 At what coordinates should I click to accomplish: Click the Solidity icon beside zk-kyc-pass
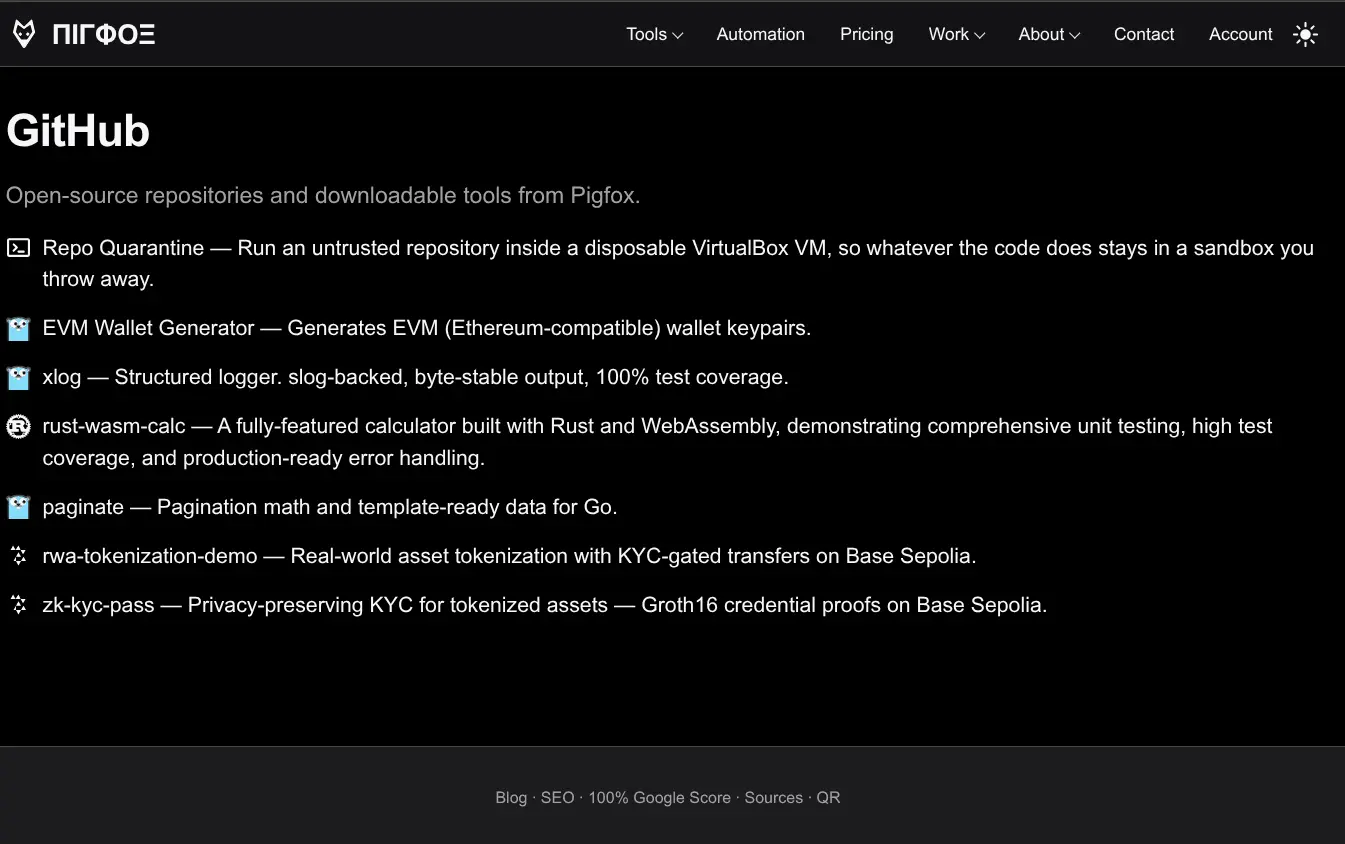click(18, 605)
